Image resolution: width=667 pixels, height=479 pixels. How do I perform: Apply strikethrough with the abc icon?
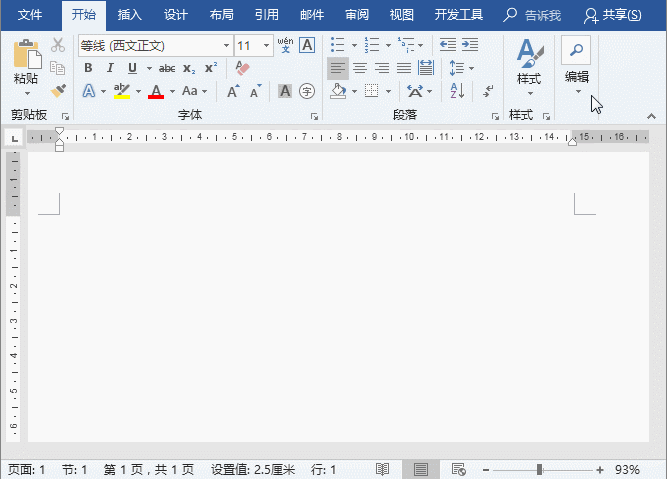point(166,68)
